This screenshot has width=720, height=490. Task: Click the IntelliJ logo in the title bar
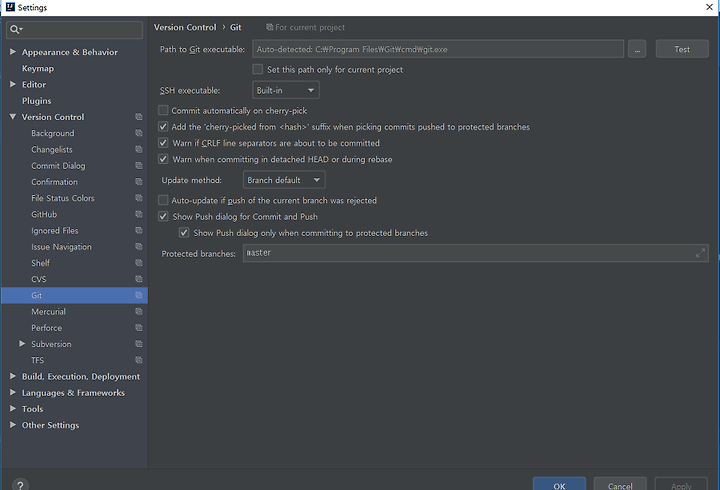click(10, 7)
